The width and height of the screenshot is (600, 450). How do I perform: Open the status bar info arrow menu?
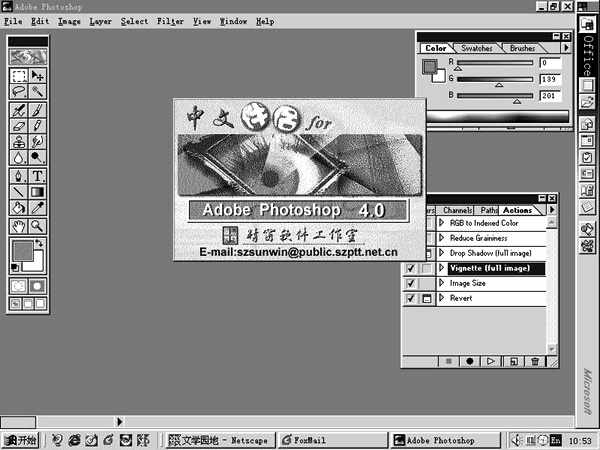[119, 421]
